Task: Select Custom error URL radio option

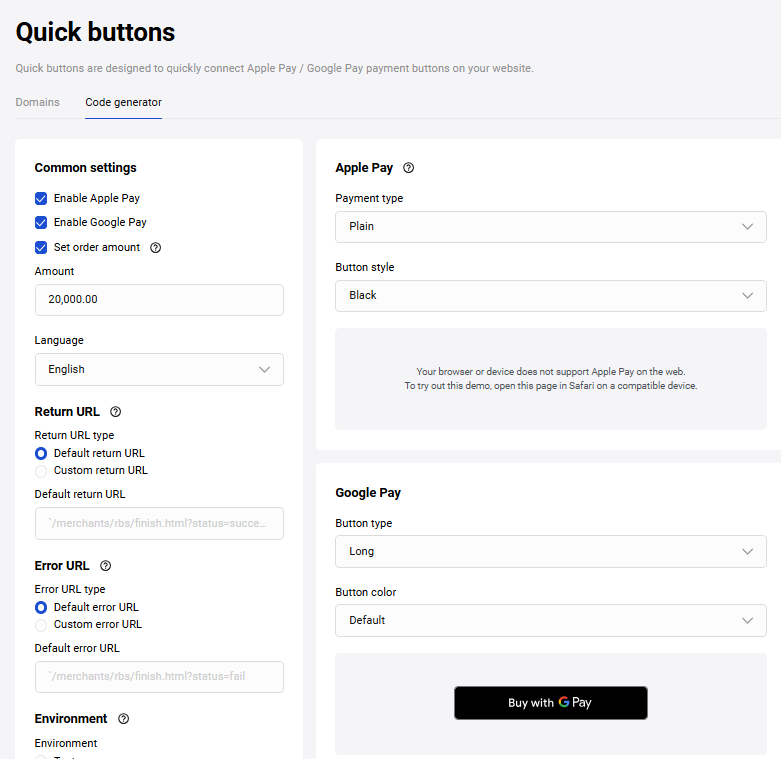Action: [x=41, y=624]
